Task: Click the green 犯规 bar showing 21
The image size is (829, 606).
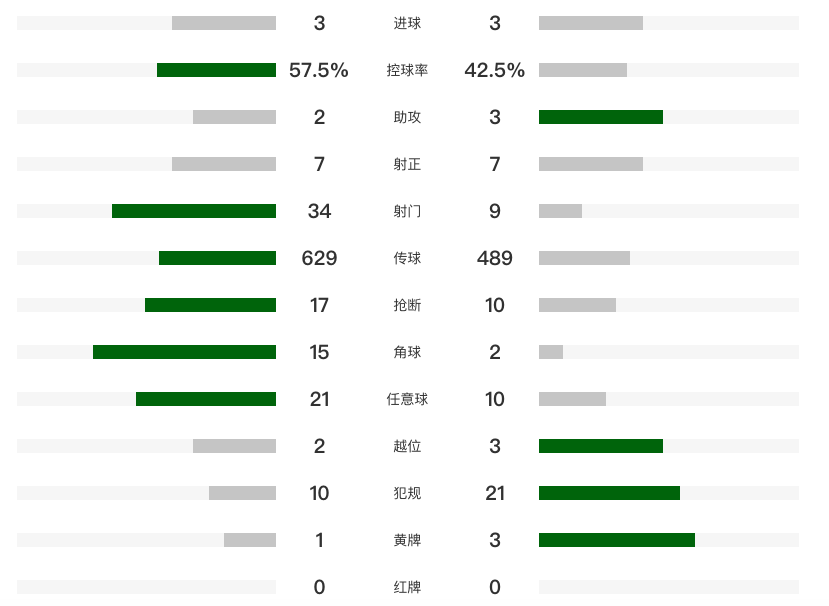Action: pyautogui.click(x=609, y=493)
